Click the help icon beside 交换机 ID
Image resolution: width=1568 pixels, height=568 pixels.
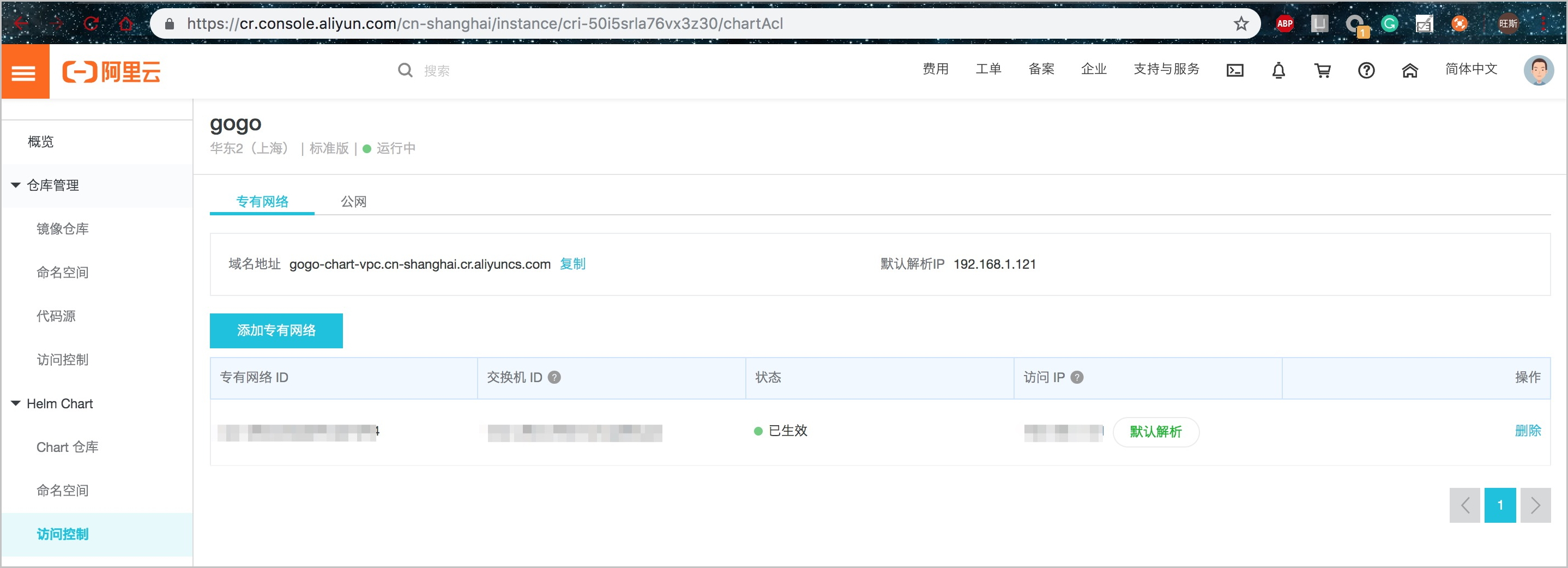(554, 377)
